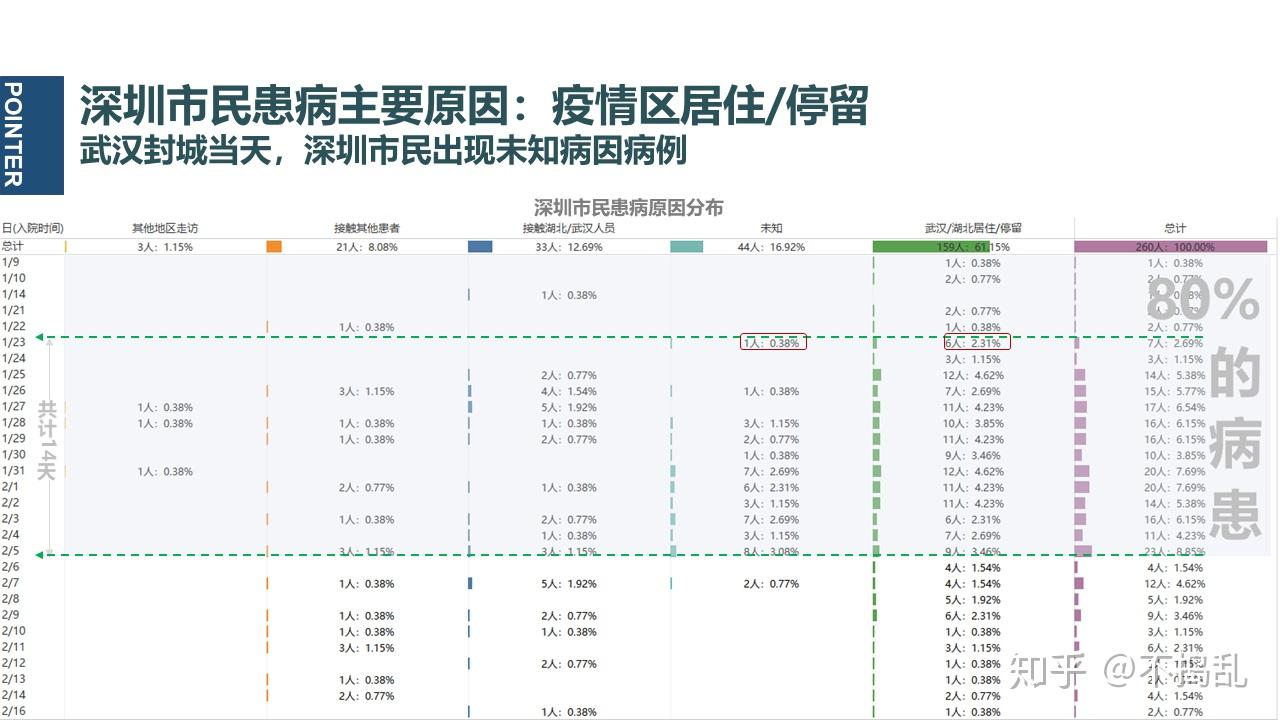Click 2/1 unknown-cause cell '6人: 2.31%'

[771, 487]
